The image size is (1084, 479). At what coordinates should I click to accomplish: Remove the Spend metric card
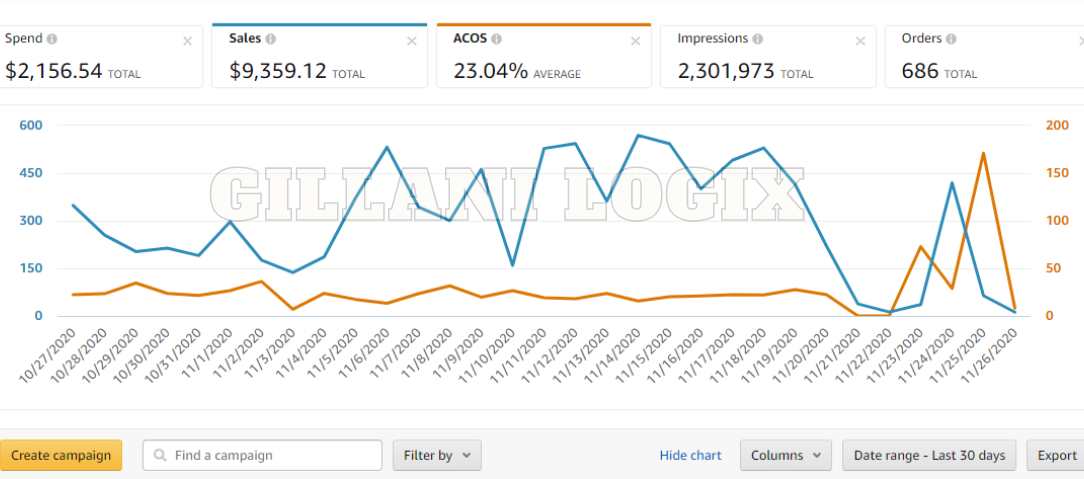pyautogui.click(x=187, y=41)
